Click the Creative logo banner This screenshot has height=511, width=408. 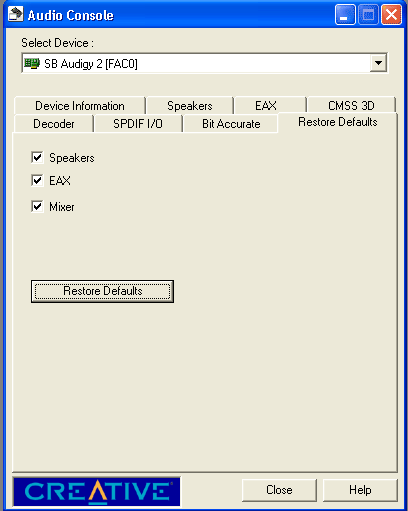point(97,492)
